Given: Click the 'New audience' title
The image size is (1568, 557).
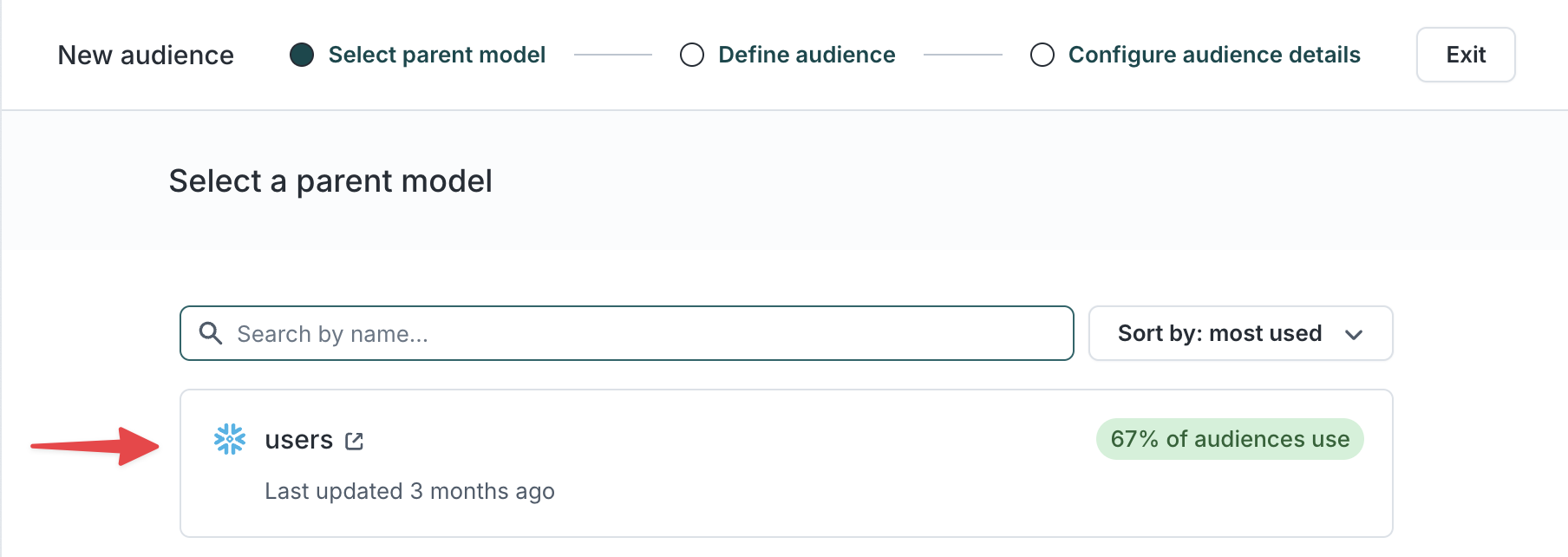Looking at the screenshot, I should coord(146,55).
